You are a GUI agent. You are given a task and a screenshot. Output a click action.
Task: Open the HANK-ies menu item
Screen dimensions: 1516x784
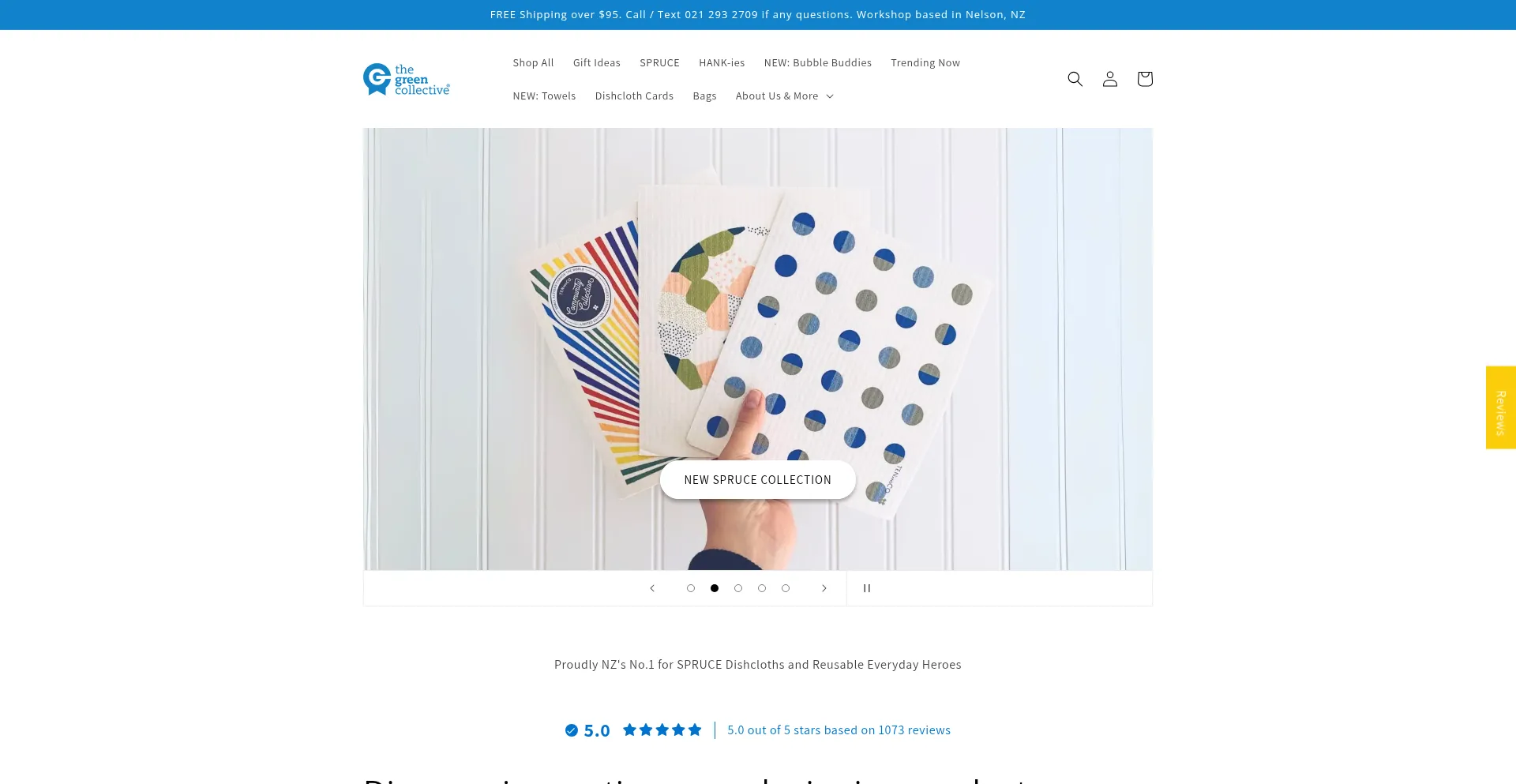point(722,63)
